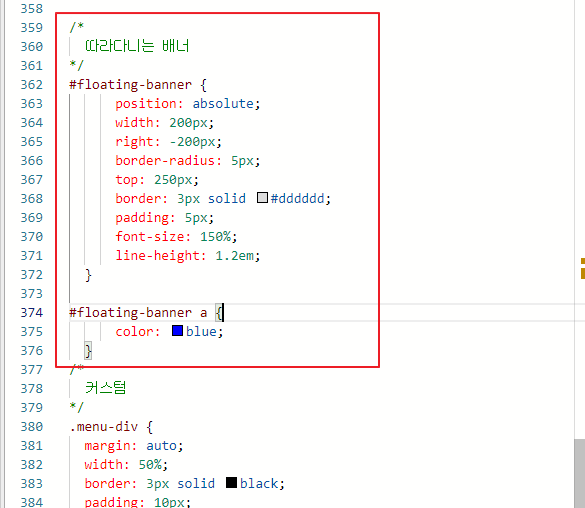Screen dimensions: 585x508
Task: Click the 'solid' keyword on line 368
Action: pos(227,199)
